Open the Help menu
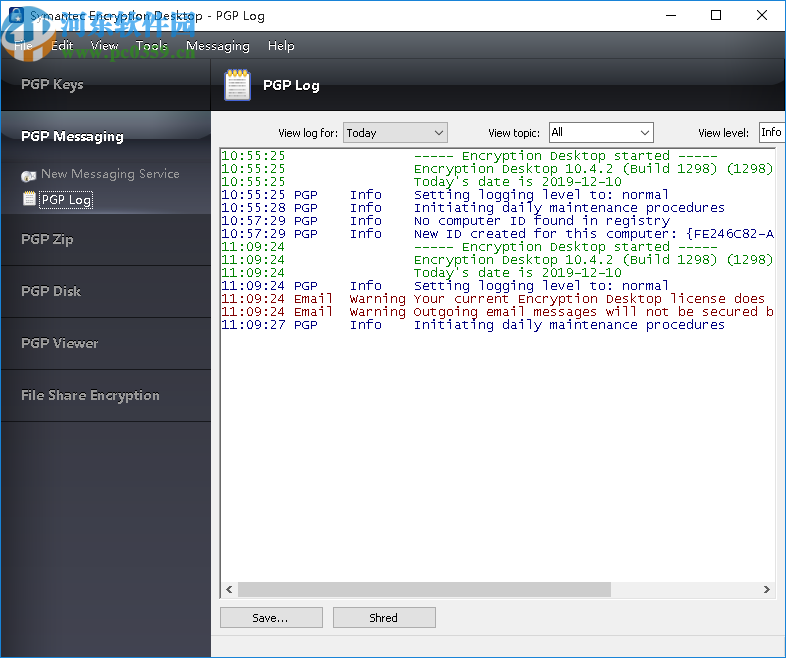Image resolution: width=786 pixels, height=658 pixels. pyautogui.click(x=281, y=46)
